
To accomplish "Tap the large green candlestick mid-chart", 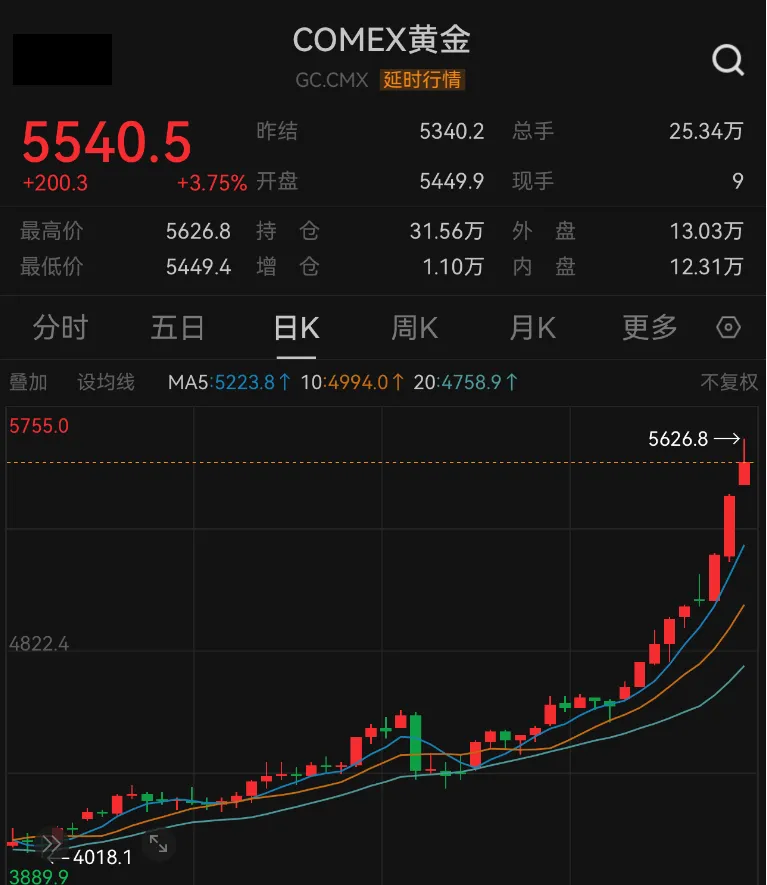I will (415, 743).
